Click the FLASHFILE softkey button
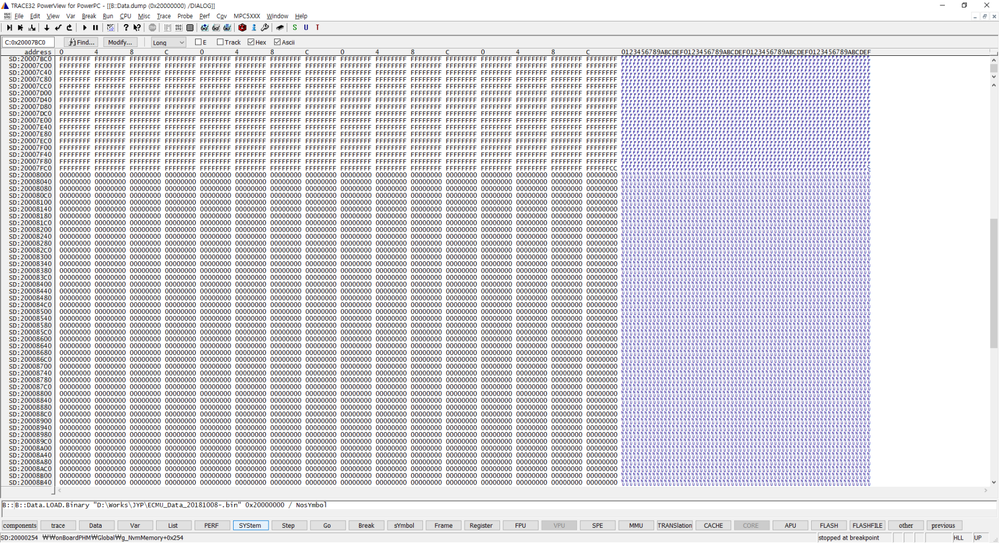The image size is (999, 543). [867, 525]
